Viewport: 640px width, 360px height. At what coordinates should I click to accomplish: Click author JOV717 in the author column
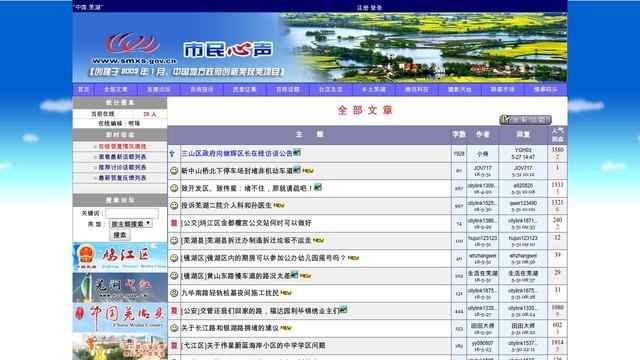482,168
